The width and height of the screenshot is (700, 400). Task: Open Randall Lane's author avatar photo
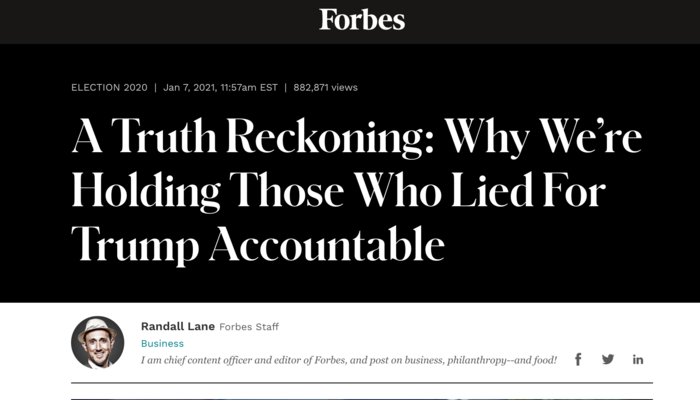pos(98,342)
